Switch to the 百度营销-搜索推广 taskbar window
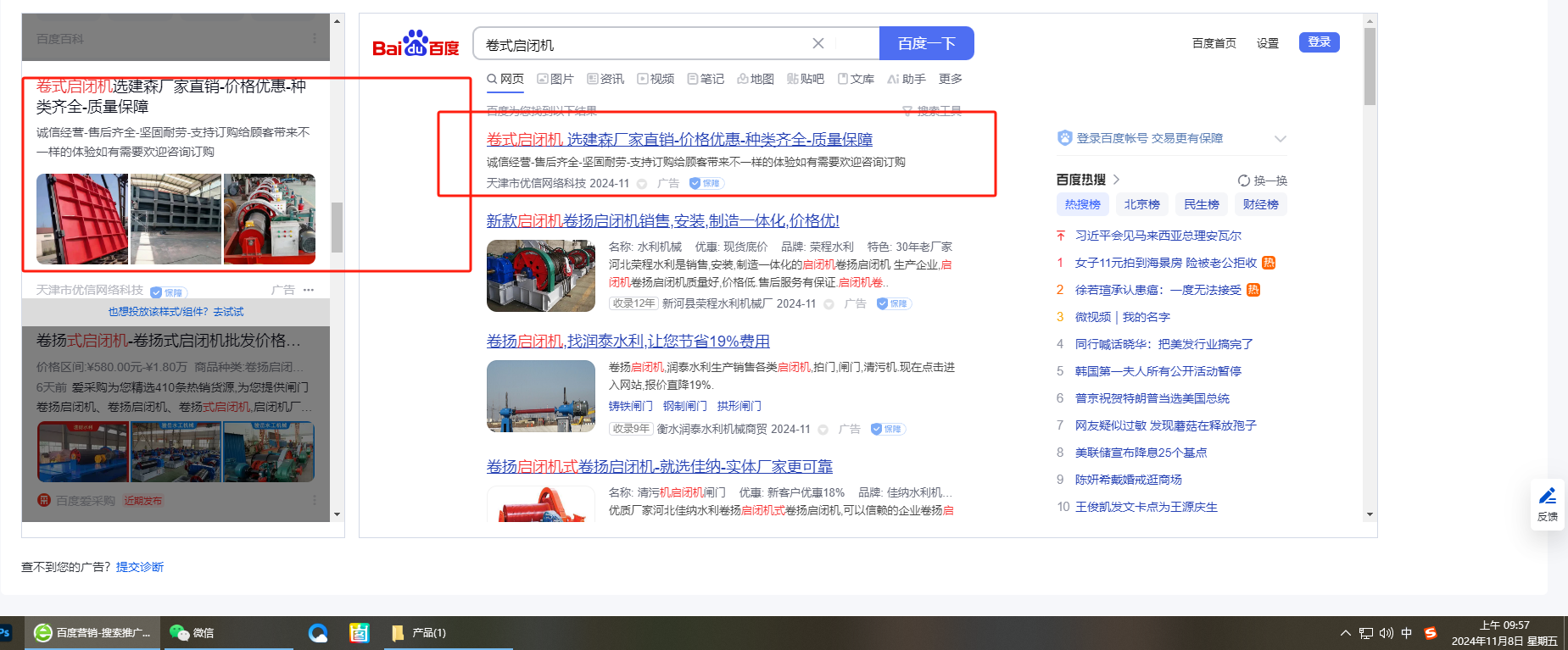 click(92, 633)
